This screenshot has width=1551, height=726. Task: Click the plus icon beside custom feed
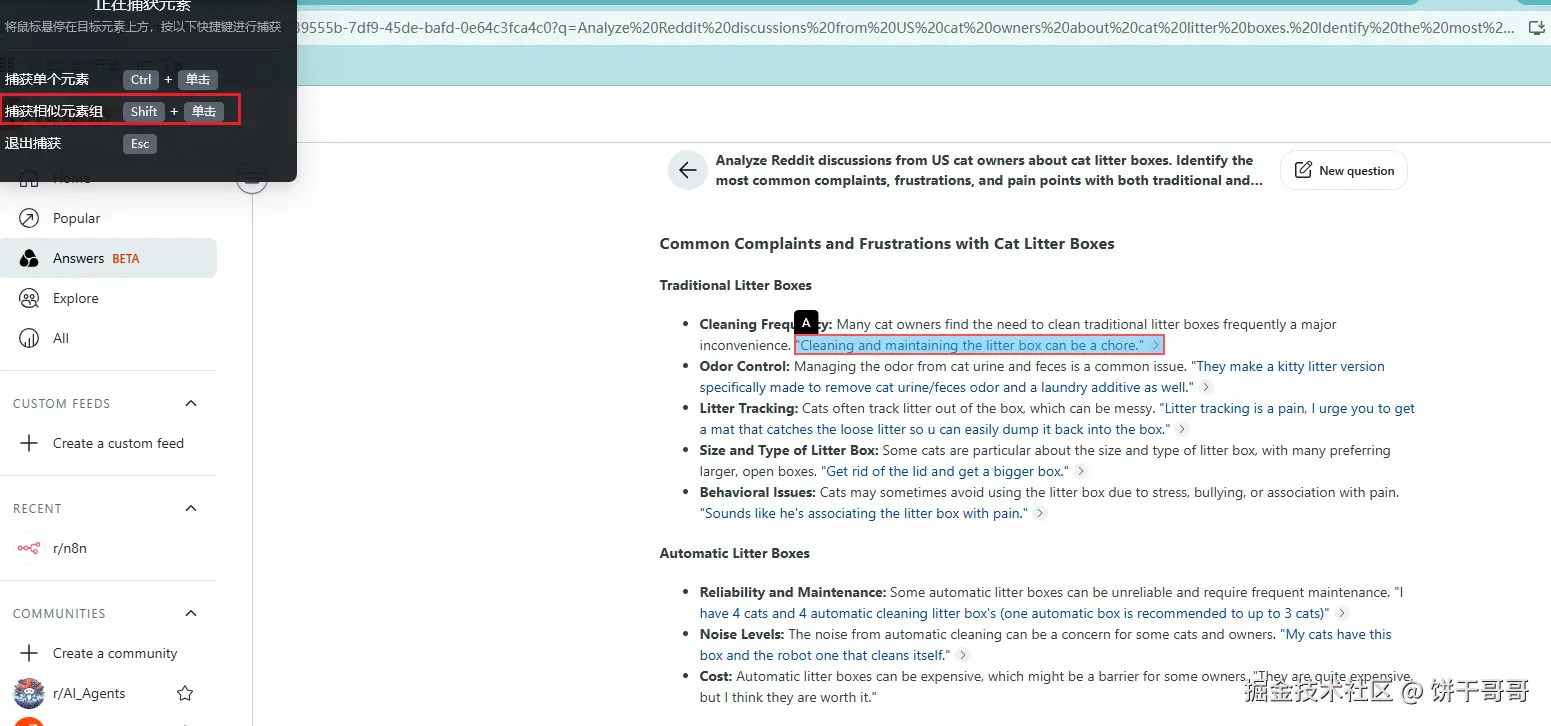[x=30, y=443]
